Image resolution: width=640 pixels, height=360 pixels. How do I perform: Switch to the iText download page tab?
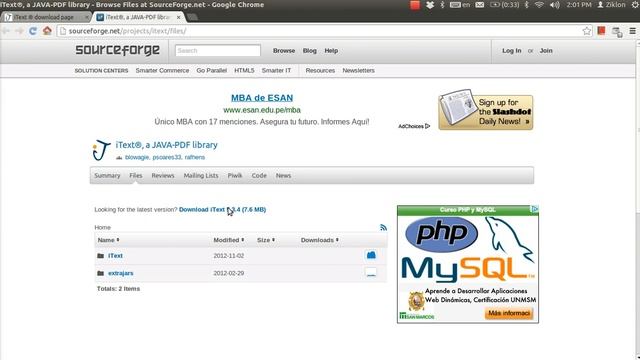point(45,17)
